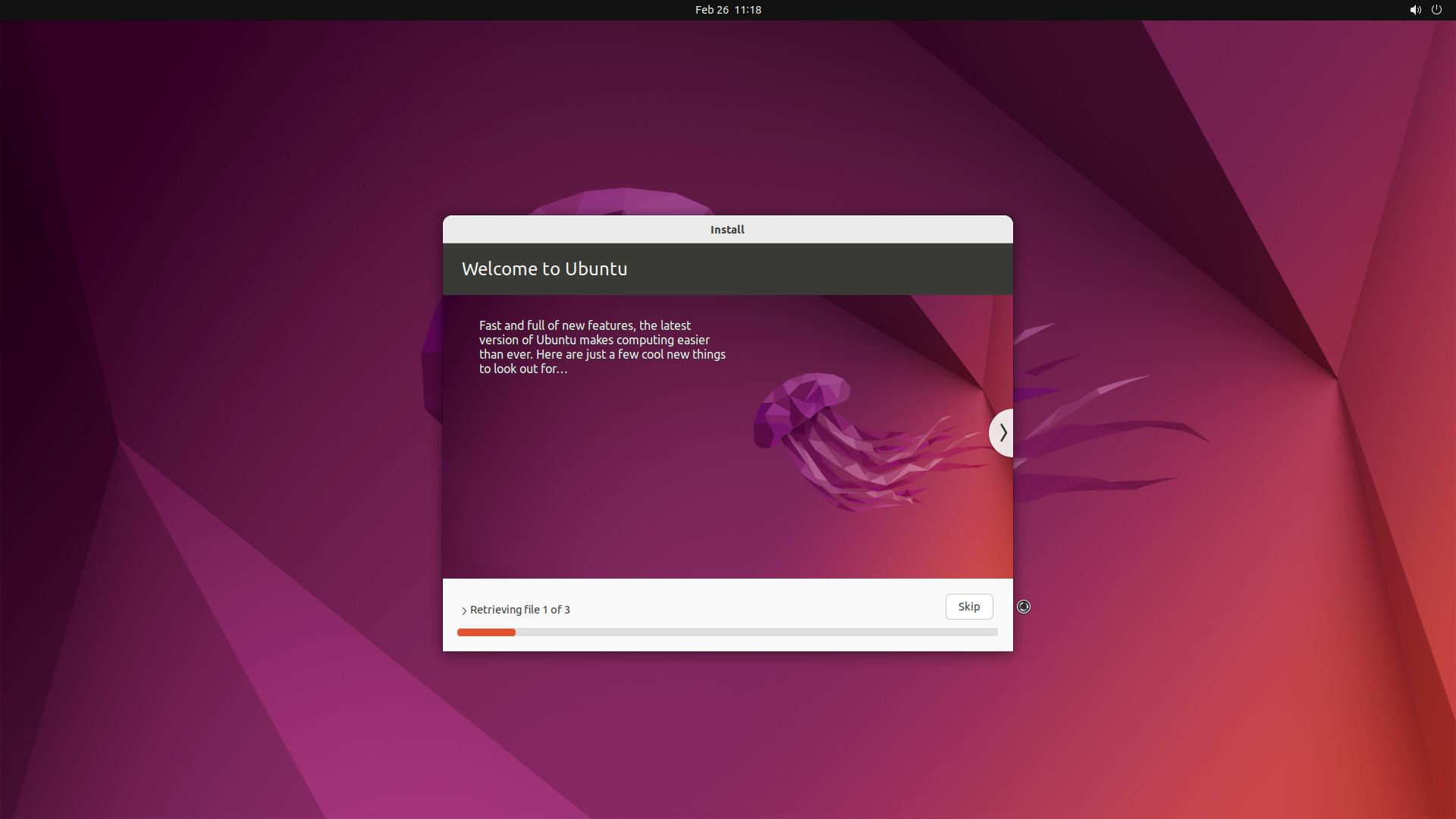The width and height of the screenshot is (1456, 819).
Task: Open the volume indicator in top bar
Action: 1414,10
